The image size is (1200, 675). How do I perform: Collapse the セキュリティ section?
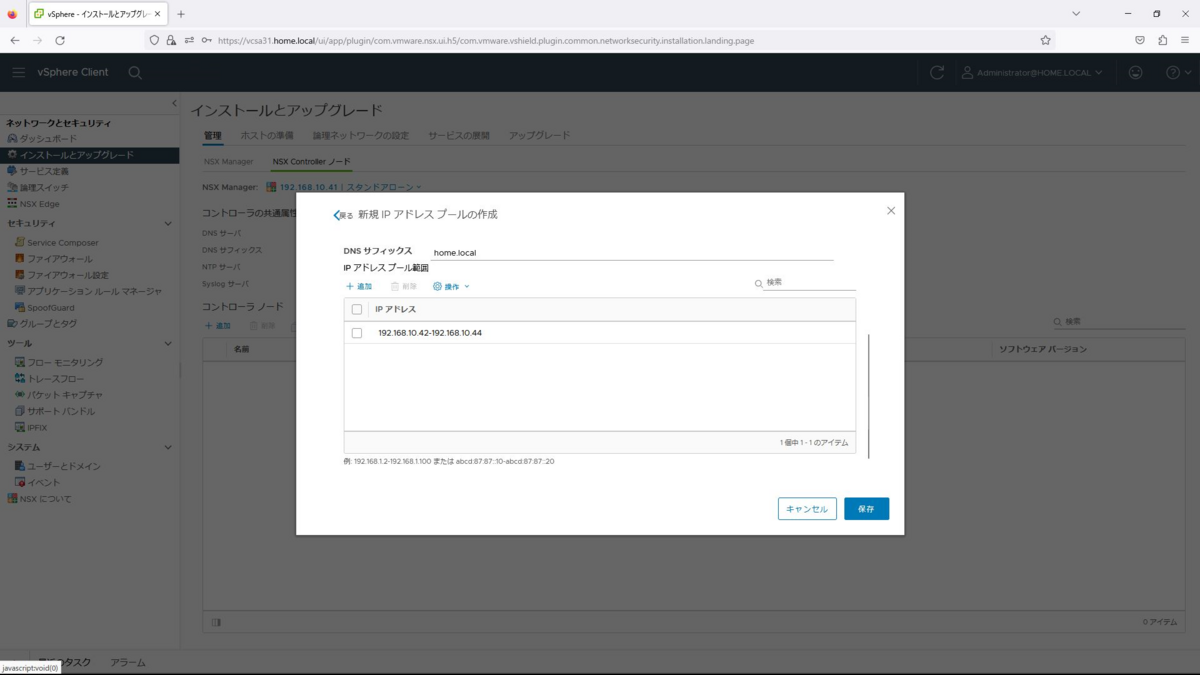(x=167, y=223)
